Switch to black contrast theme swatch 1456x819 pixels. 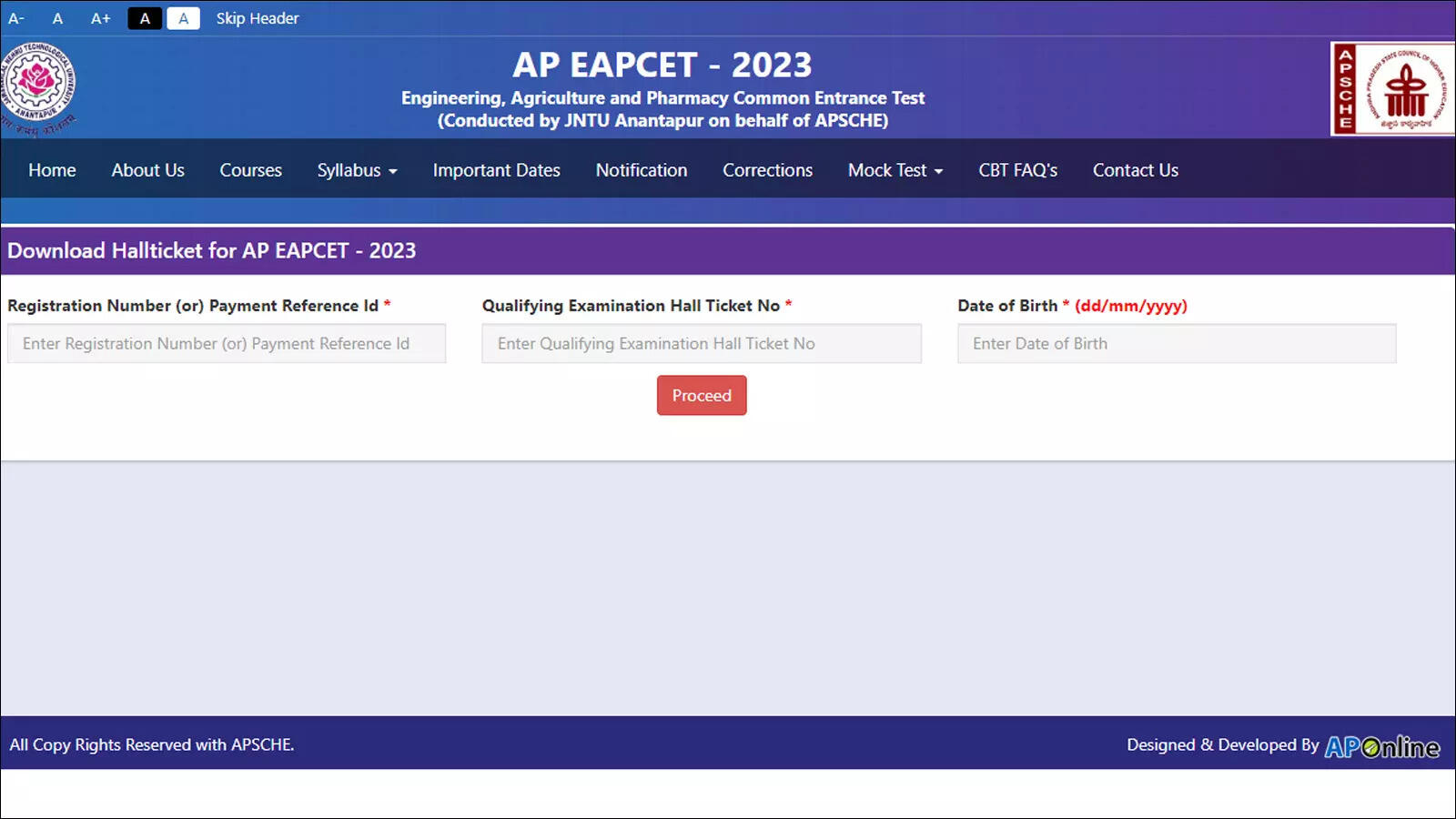(x=145, y=18)
